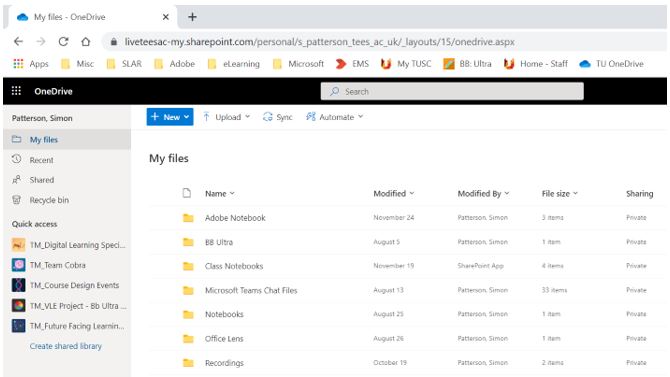Click the Sharing column header
670x377 pixels.
coord(639,193)
